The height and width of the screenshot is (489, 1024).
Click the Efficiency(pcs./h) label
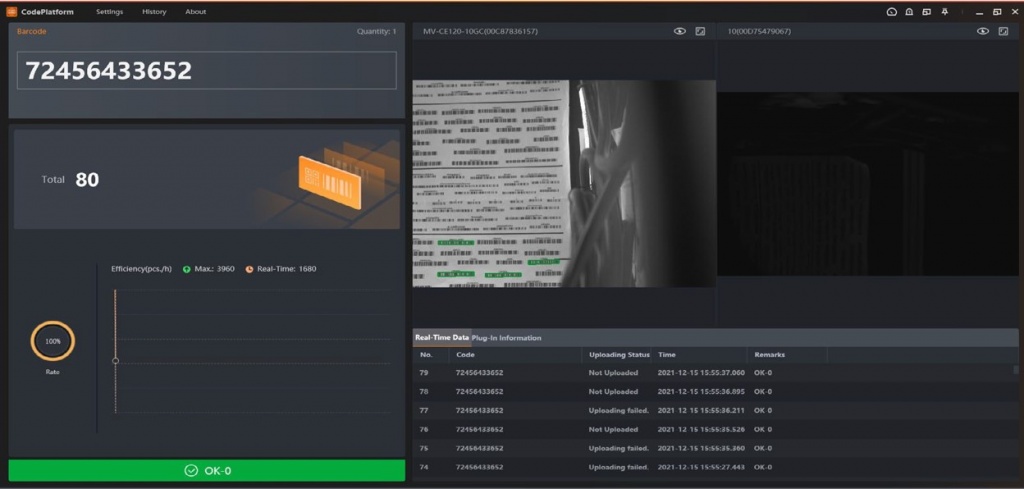pos(142,269)
